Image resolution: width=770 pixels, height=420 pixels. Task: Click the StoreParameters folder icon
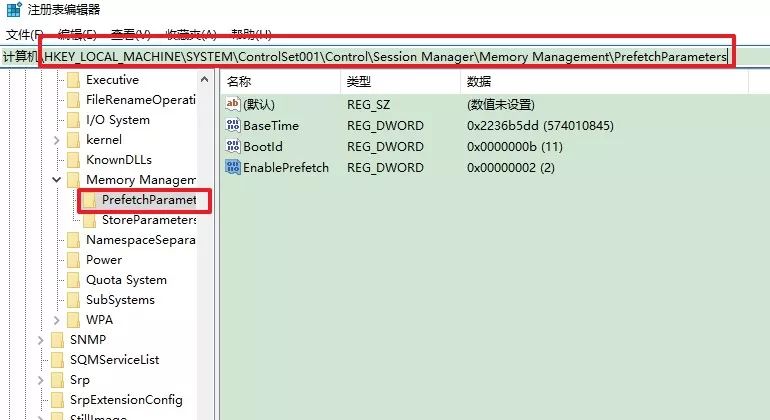89,220
